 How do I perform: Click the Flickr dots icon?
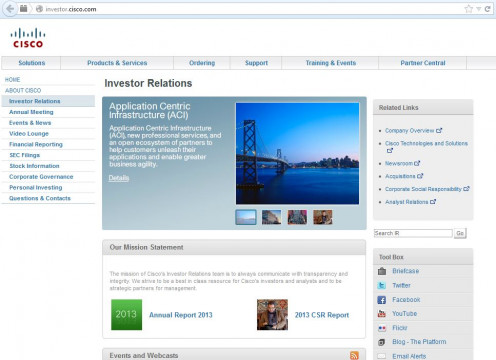382,328
